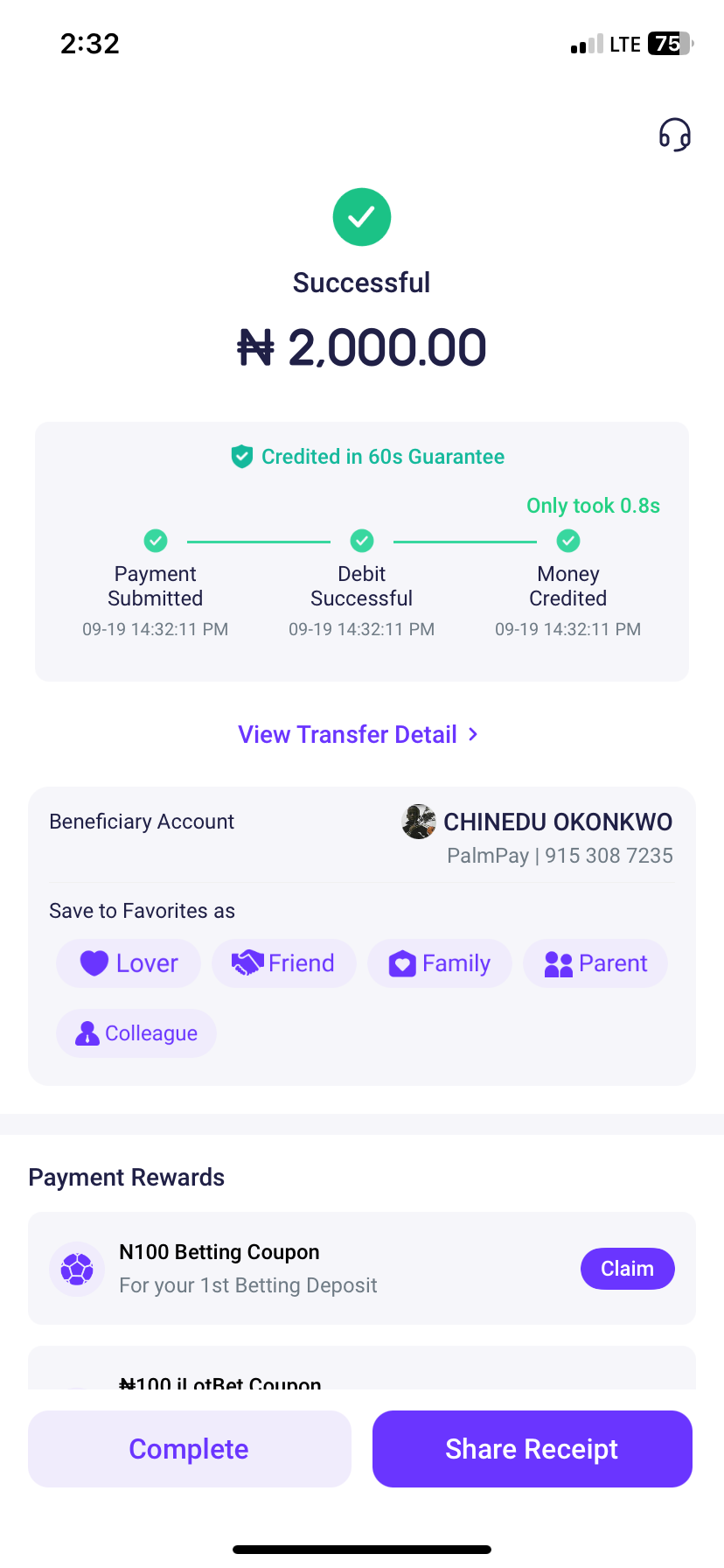Tap the Payment Submitted step checkmark

pyautogui.click(x=156, y=541)
